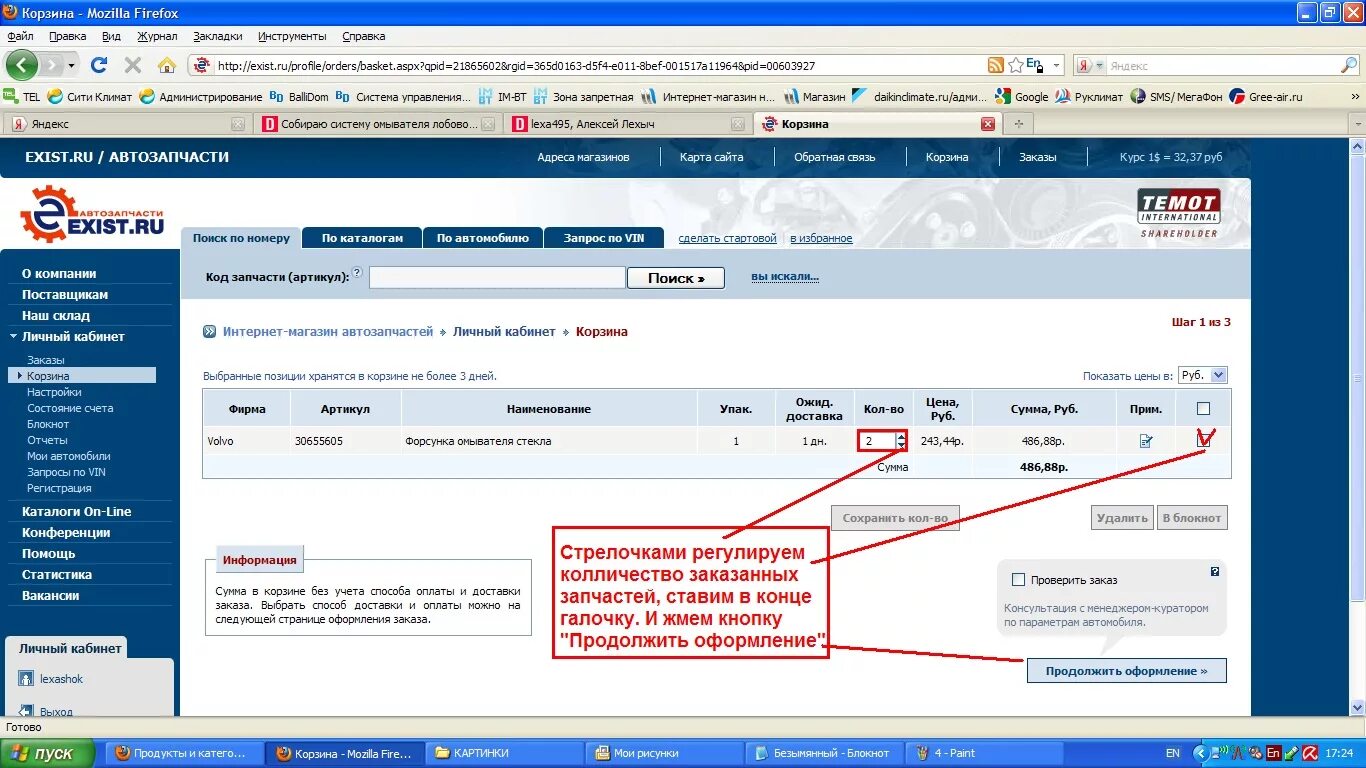This screenshot has width=1366, height=768.
Task: Open the BalliDom bookmark
Action: pos(298,97)
